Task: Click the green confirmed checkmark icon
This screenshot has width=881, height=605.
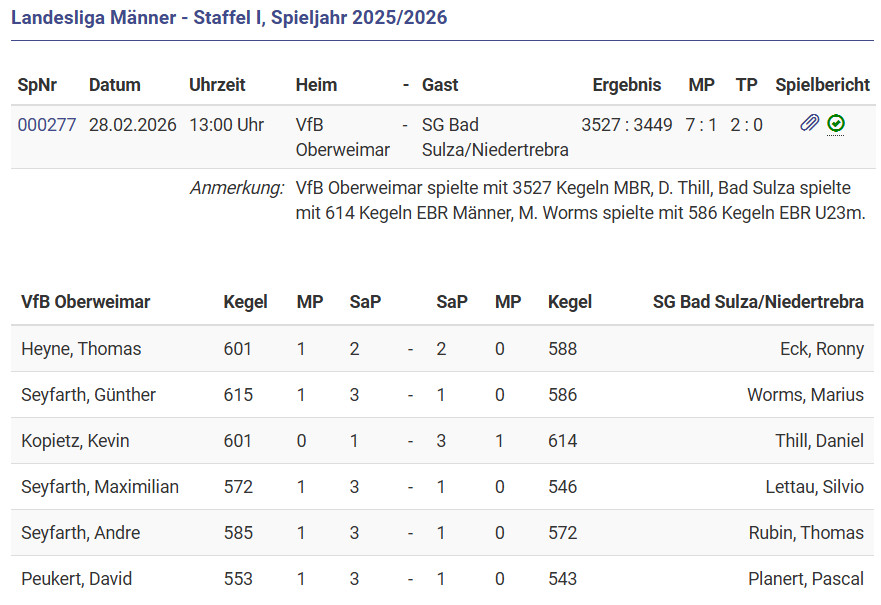Action: [x=836, y=124]
